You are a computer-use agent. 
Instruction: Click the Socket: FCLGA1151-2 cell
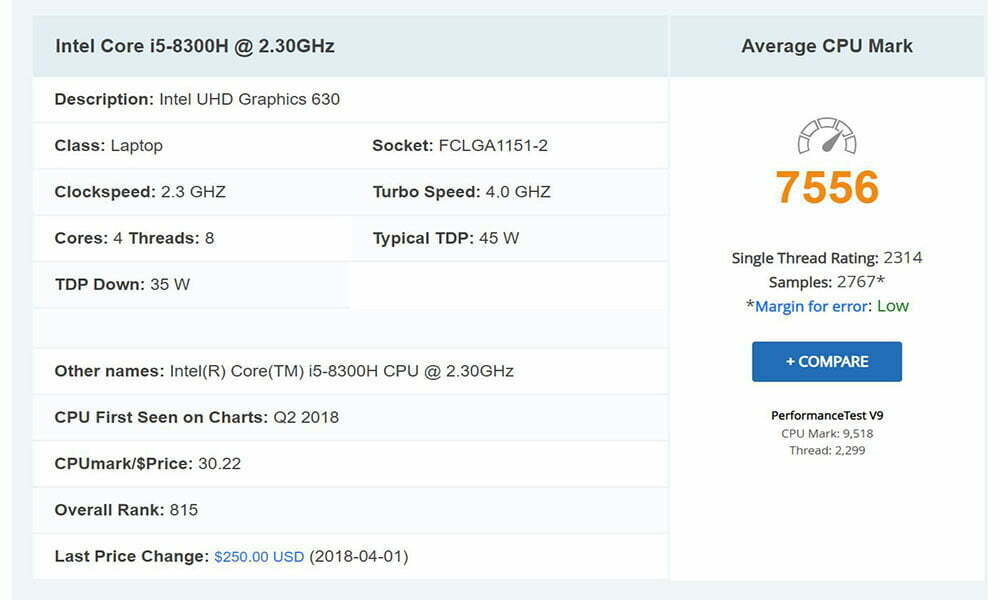coord(509,145)
